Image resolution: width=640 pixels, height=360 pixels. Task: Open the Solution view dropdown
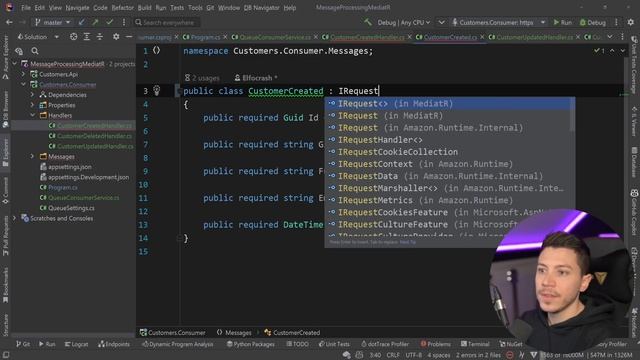click(x=38, y=37)
